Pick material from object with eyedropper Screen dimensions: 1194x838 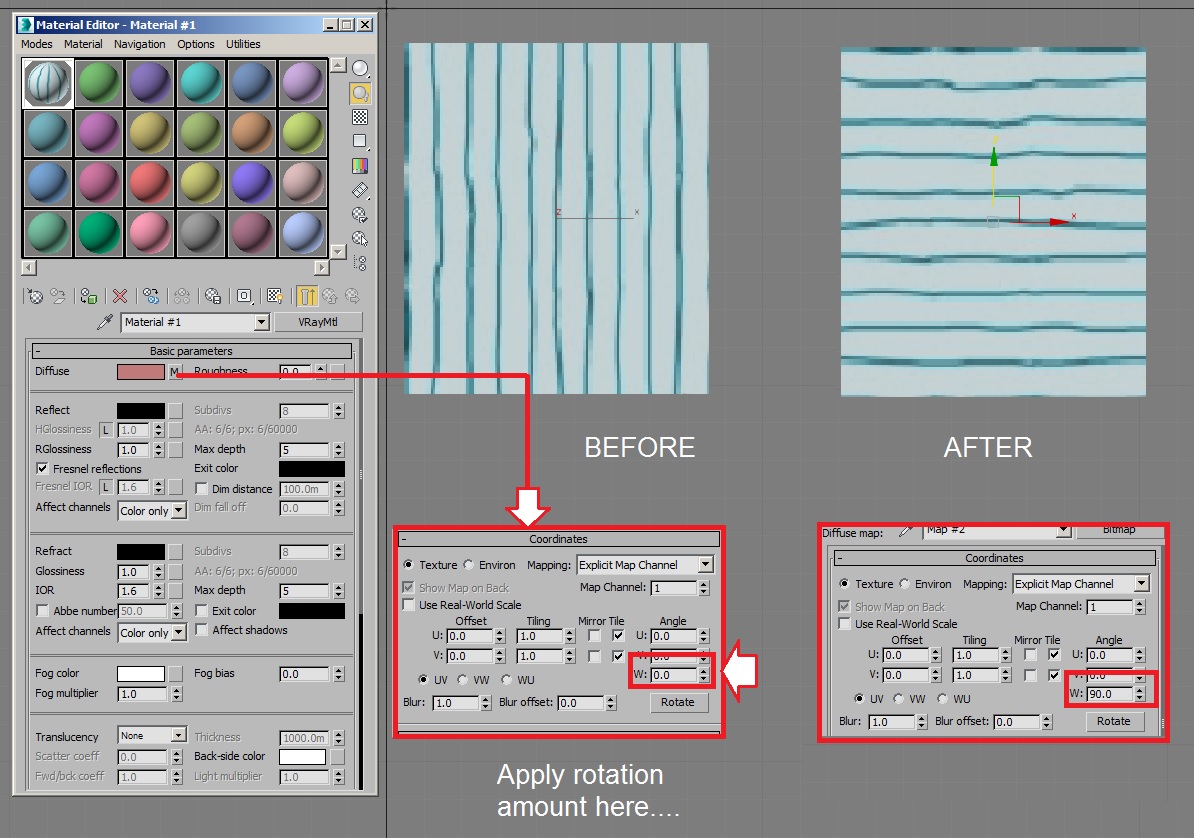105,322
